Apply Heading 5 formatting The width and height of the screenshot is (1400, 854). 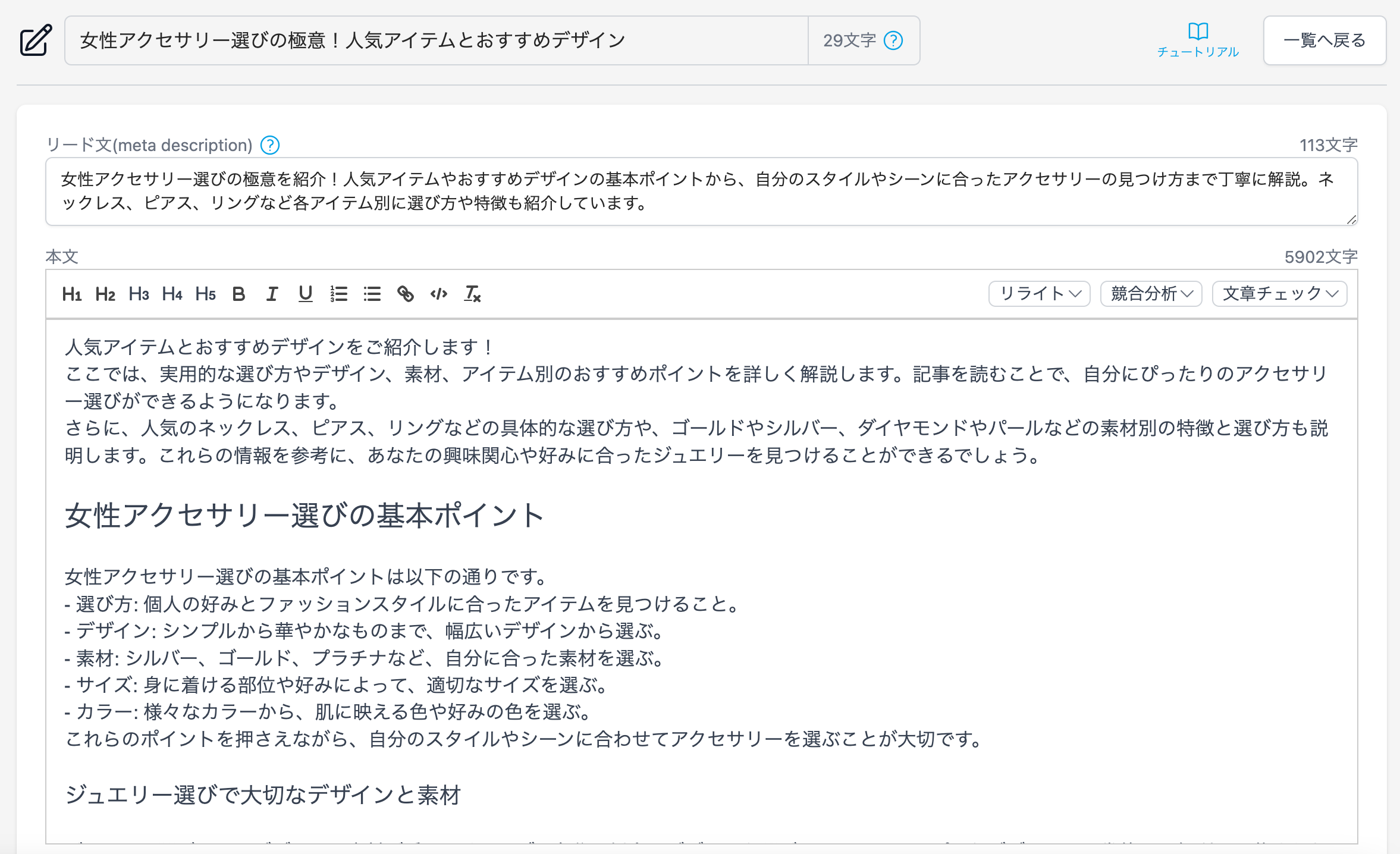[x=205, y=294]
